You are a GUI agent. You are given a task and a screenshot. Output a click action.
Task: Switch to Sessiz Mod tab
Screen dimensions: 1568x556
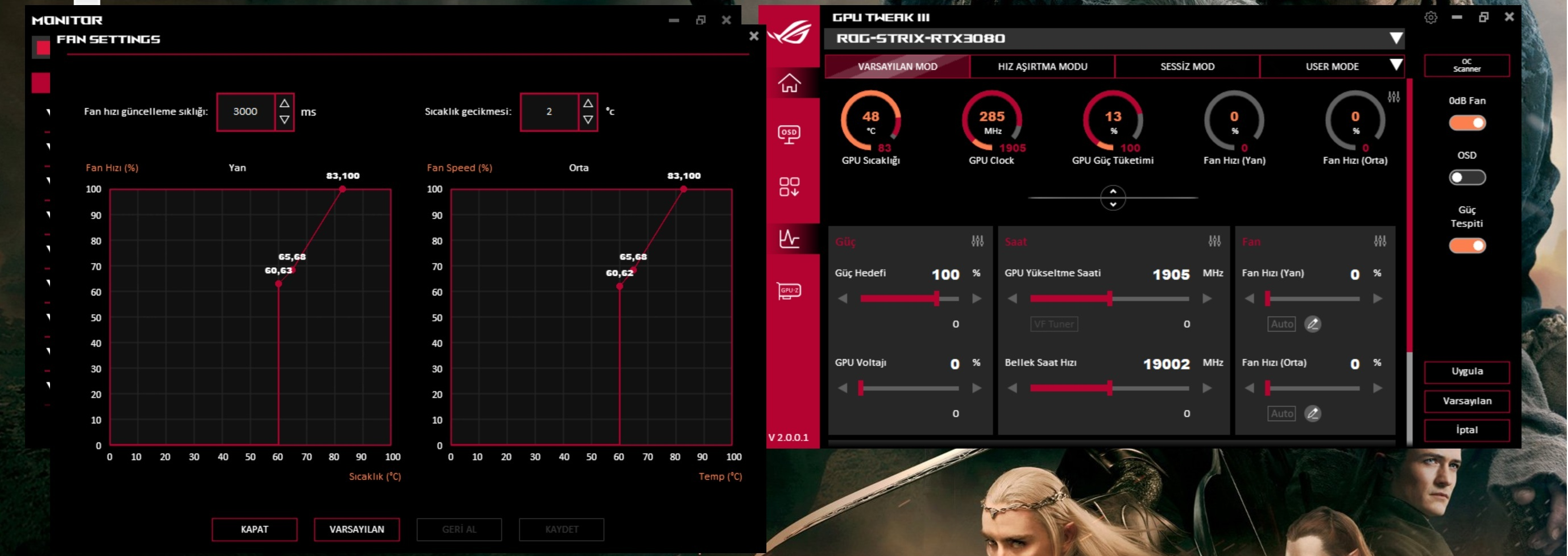tap(1187, 67)
